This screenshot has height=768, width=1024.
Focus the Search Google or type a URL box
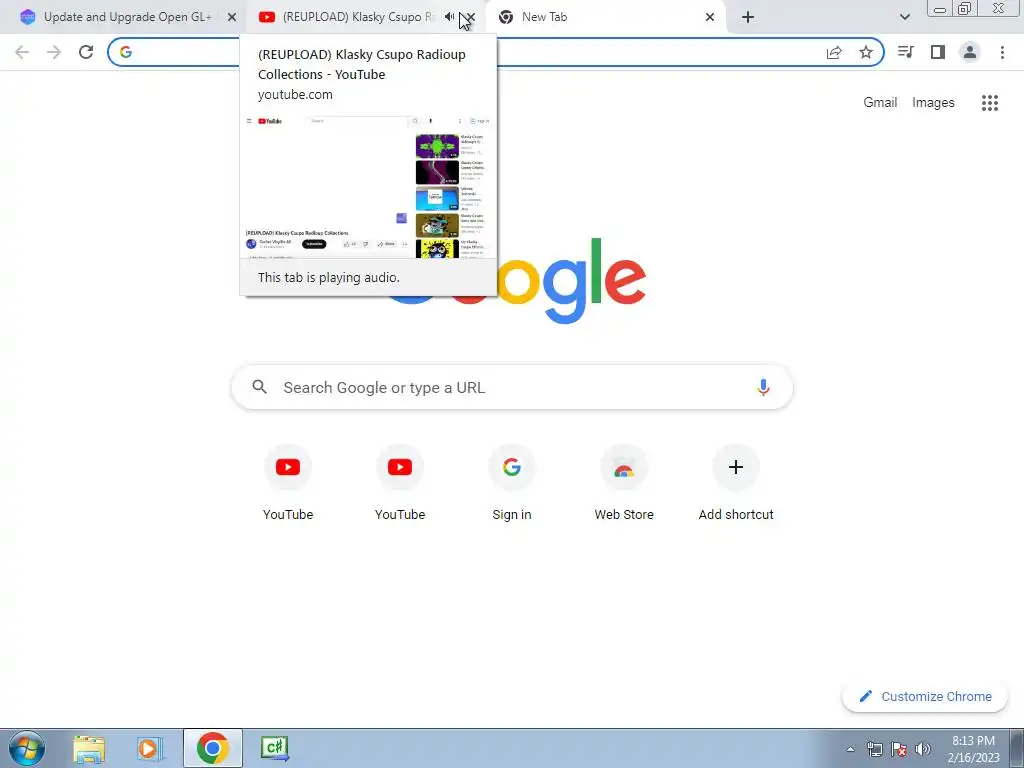(512, 387)
